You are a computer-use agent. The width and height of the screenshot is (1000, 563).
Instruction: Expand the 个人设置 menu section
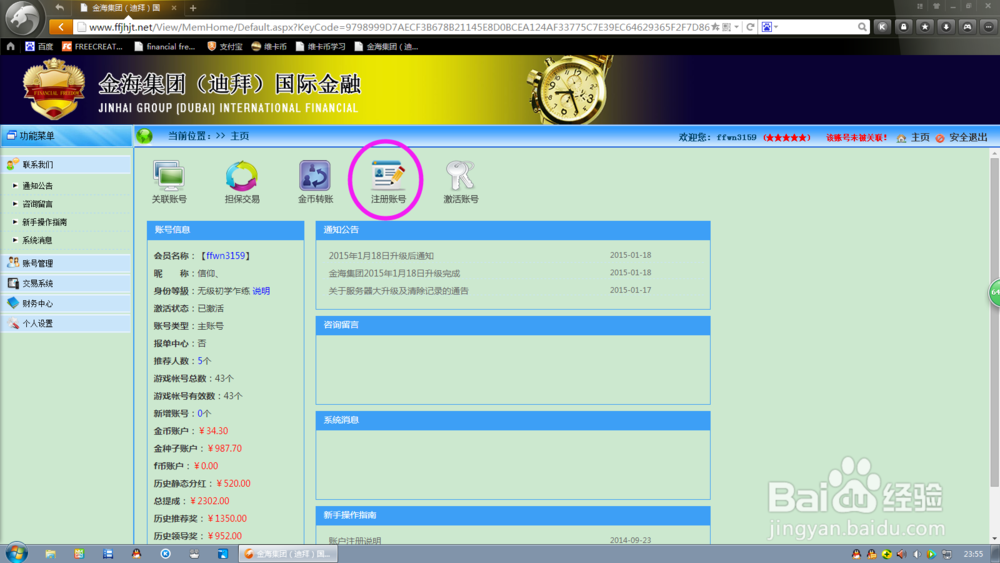tap(66, 323)
